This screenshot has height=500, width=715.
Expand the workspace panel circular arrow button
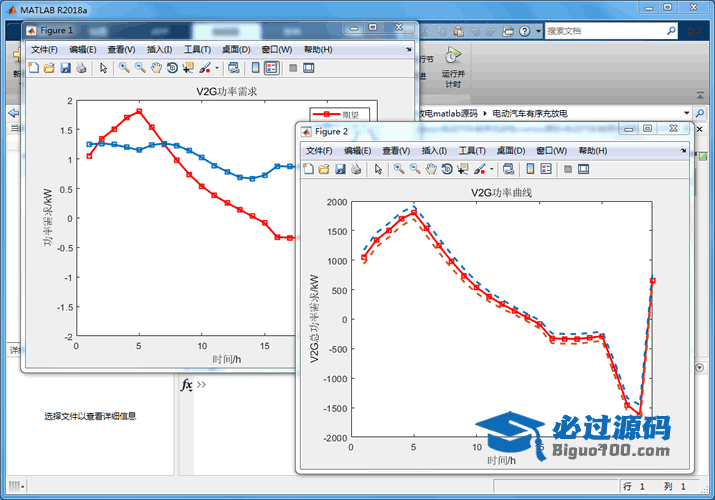(x=700, y=367)
